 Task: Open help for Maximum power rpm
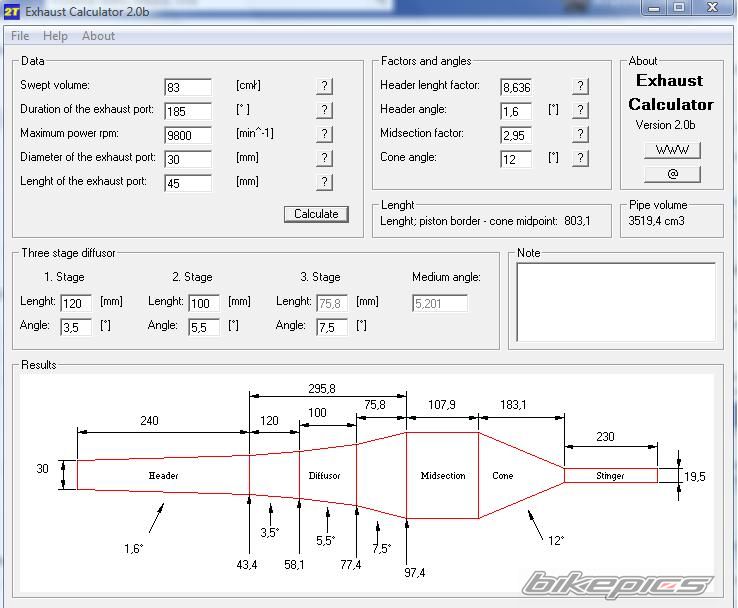tap(324, 134)
